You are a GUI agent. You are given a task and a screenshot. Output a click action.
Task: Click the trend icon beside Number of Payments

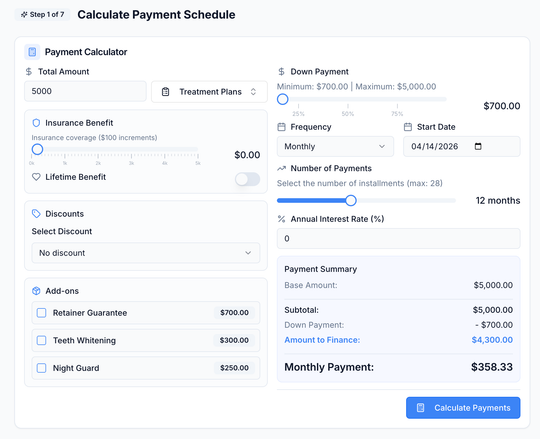pos(281,168)
